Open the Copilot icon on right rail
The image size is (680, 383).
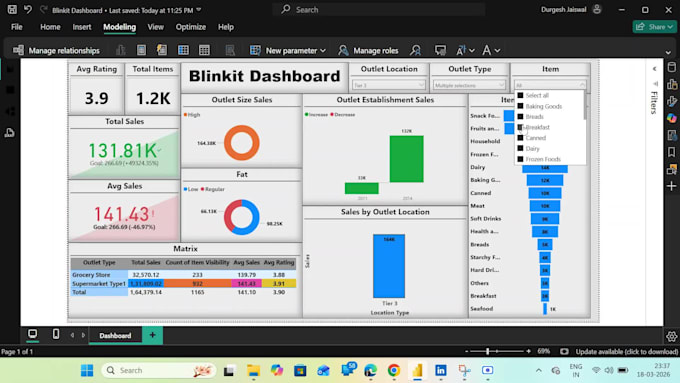[672, 118]
